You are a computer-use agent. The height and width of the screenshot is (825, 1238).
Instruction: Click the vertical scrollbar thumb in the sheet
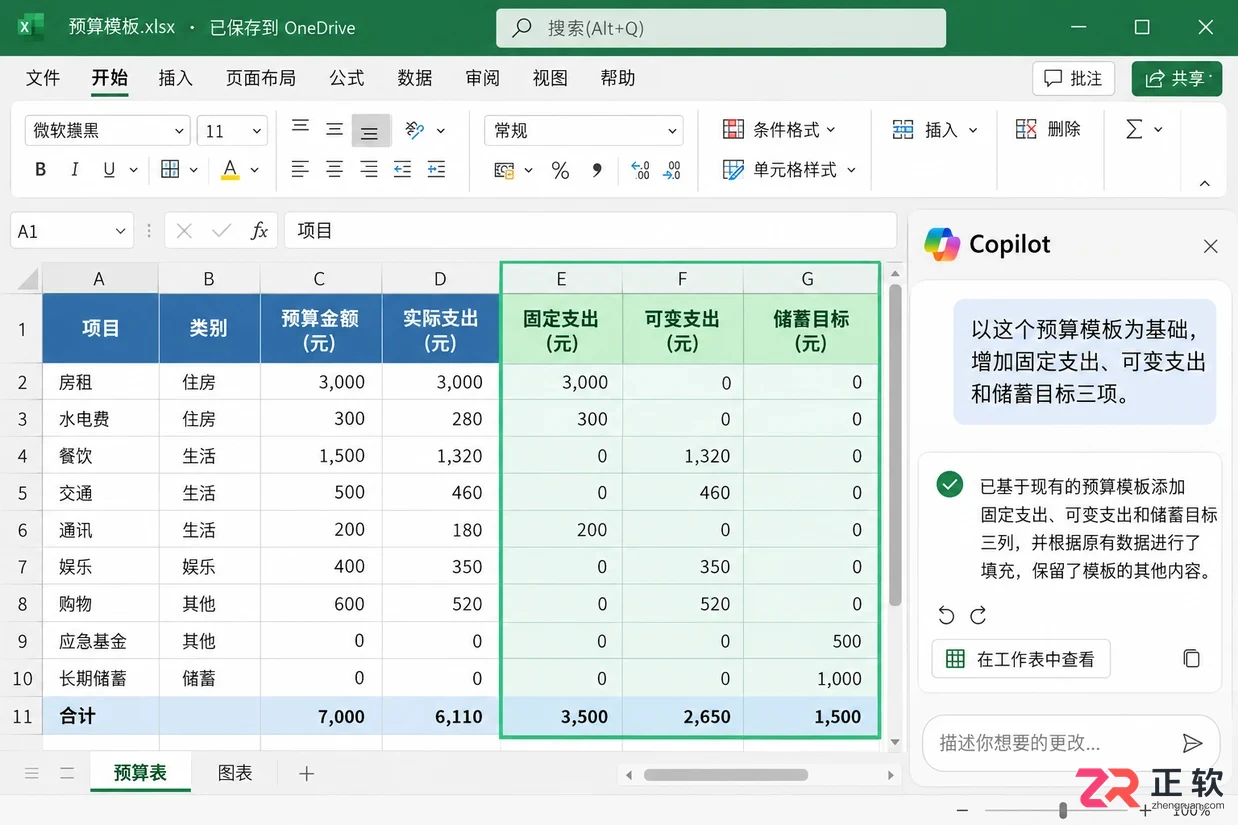coord(895,445)
